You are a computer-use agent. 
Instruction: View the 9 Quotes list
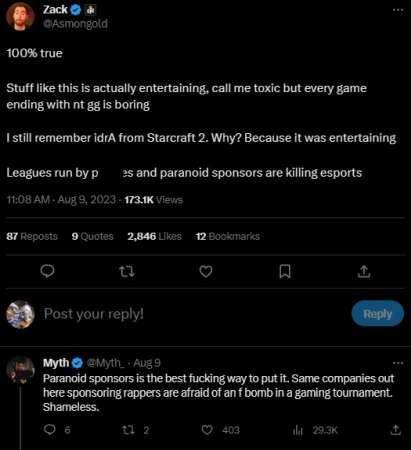[92, 236]
